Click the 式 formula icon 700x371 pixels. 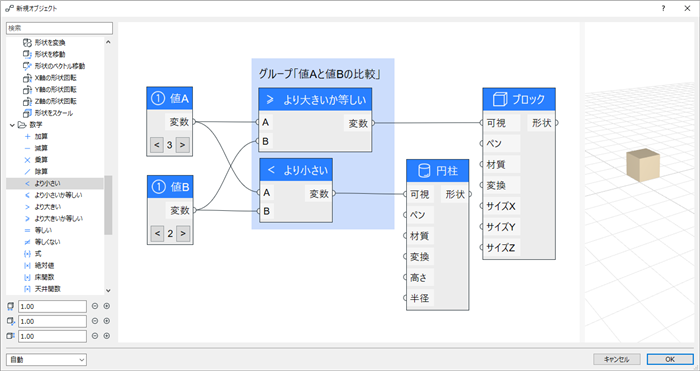(27, 254)
